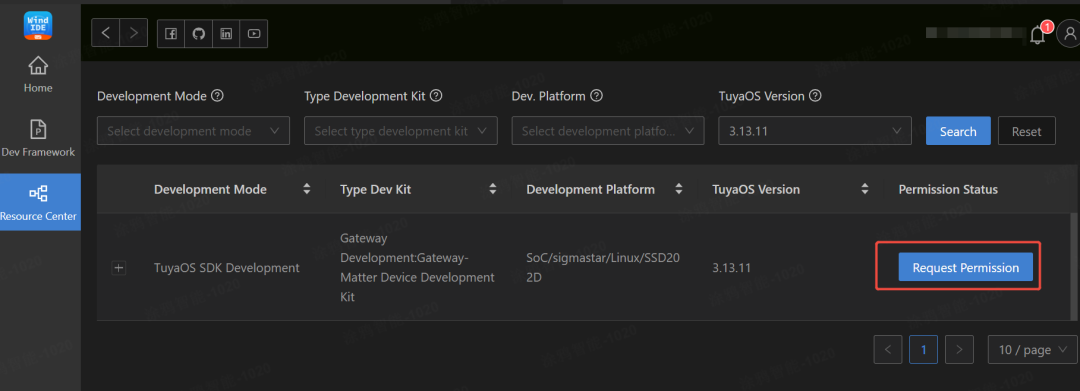This screenshot has width=1080, height=391.
Task: Show help for TuyaOS Version filter
Action: (816, 96)
